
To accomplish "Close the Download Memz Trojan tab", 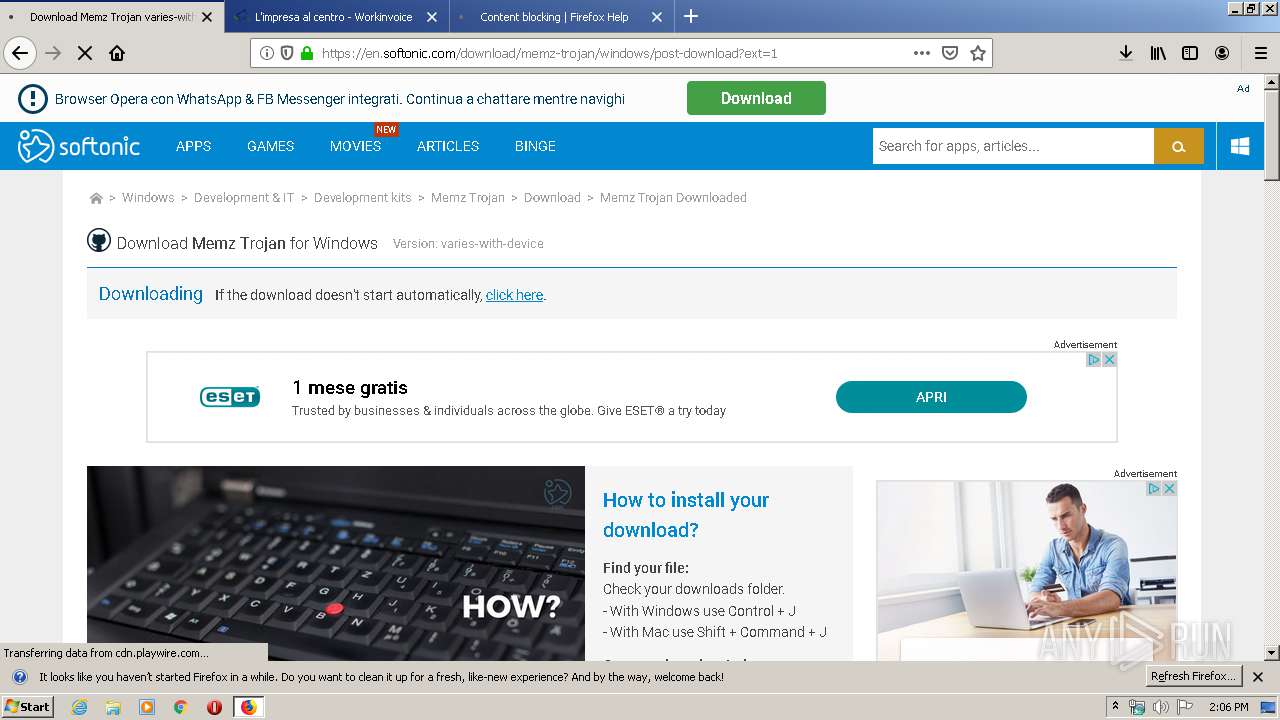I will coord(207,17).
